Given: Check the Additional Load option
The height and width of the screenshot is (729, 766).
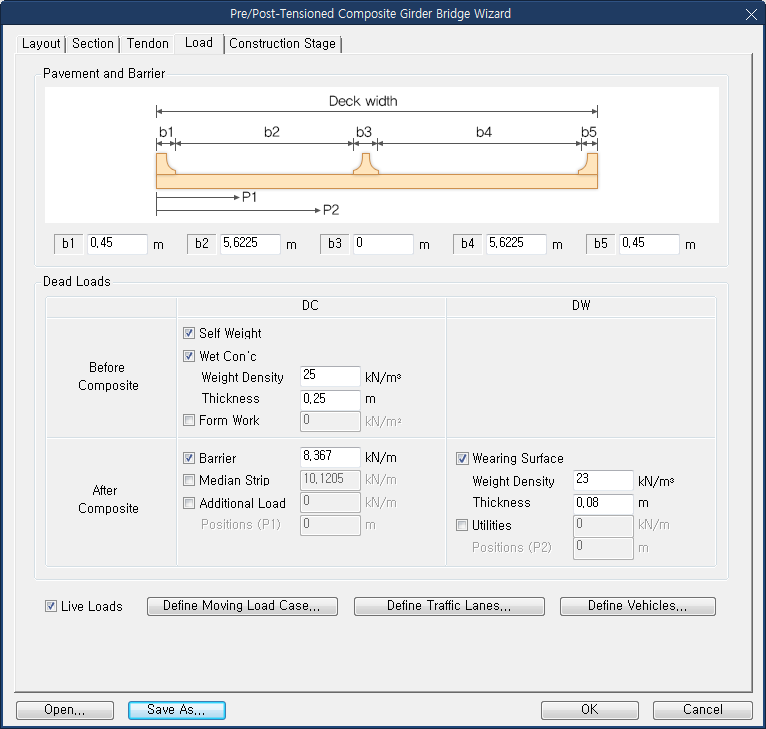Looking at the screenshot, I should click(x=189, y=503).
